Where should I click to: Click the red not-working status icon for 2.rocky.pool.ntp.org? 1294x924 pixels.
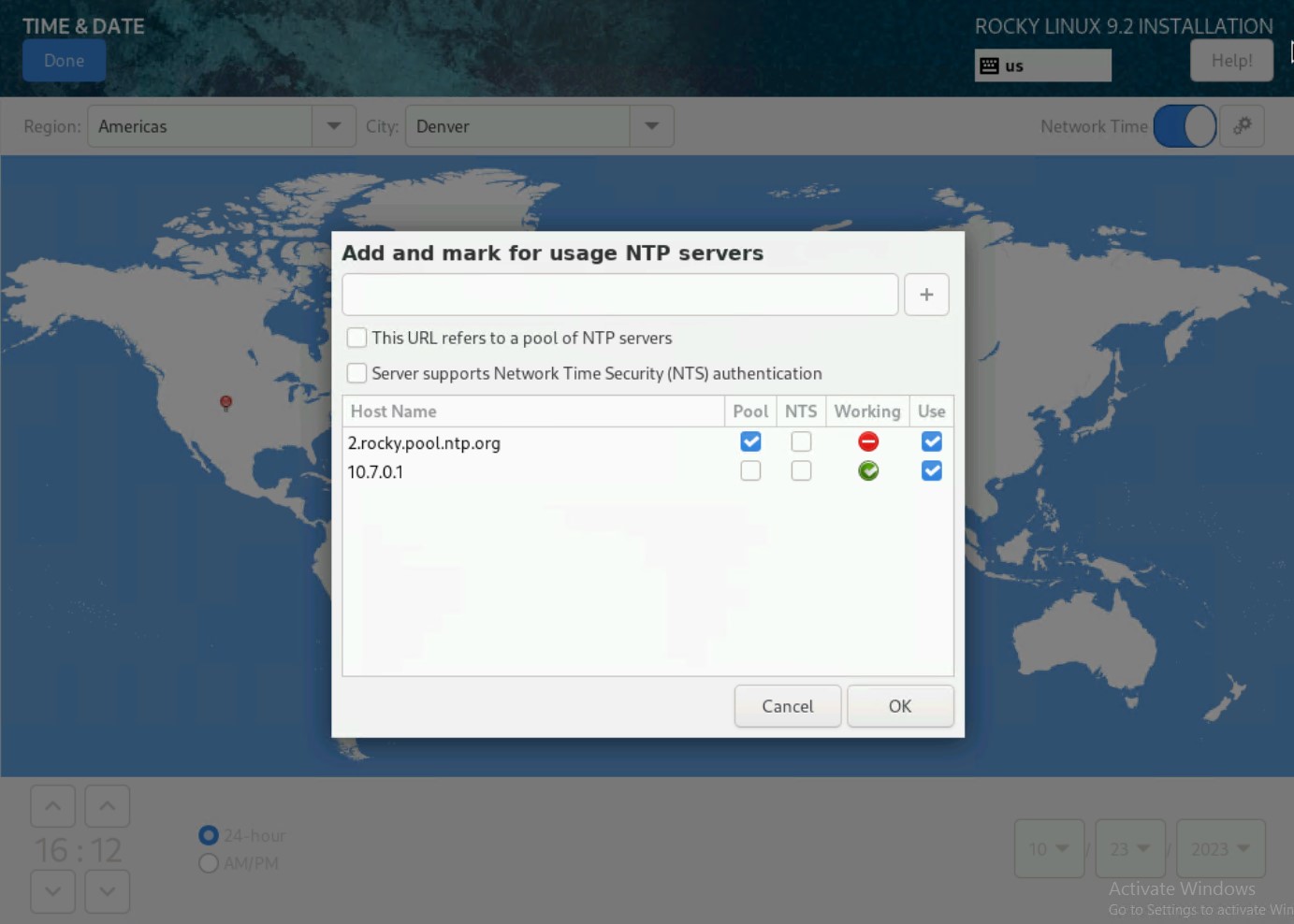coord(868,442)
